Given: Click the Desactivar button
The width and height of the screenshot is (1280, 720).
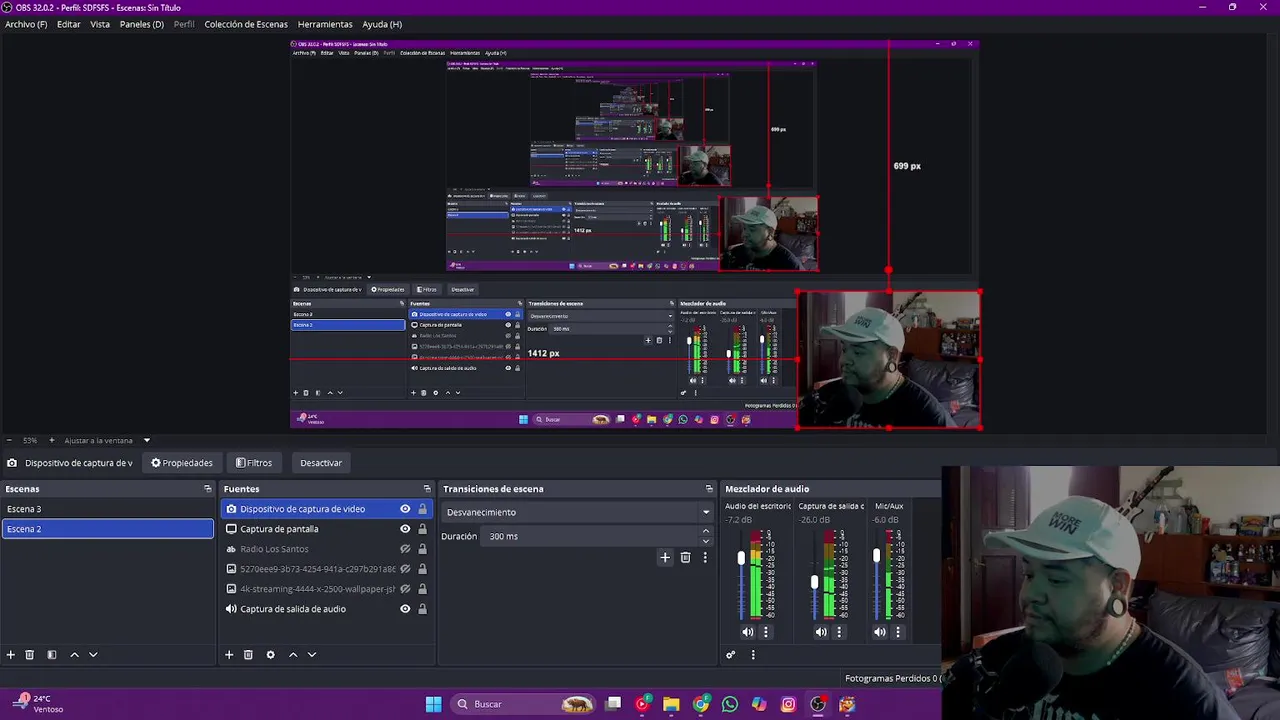Looking at the screenshot, I should pos(321,463).
